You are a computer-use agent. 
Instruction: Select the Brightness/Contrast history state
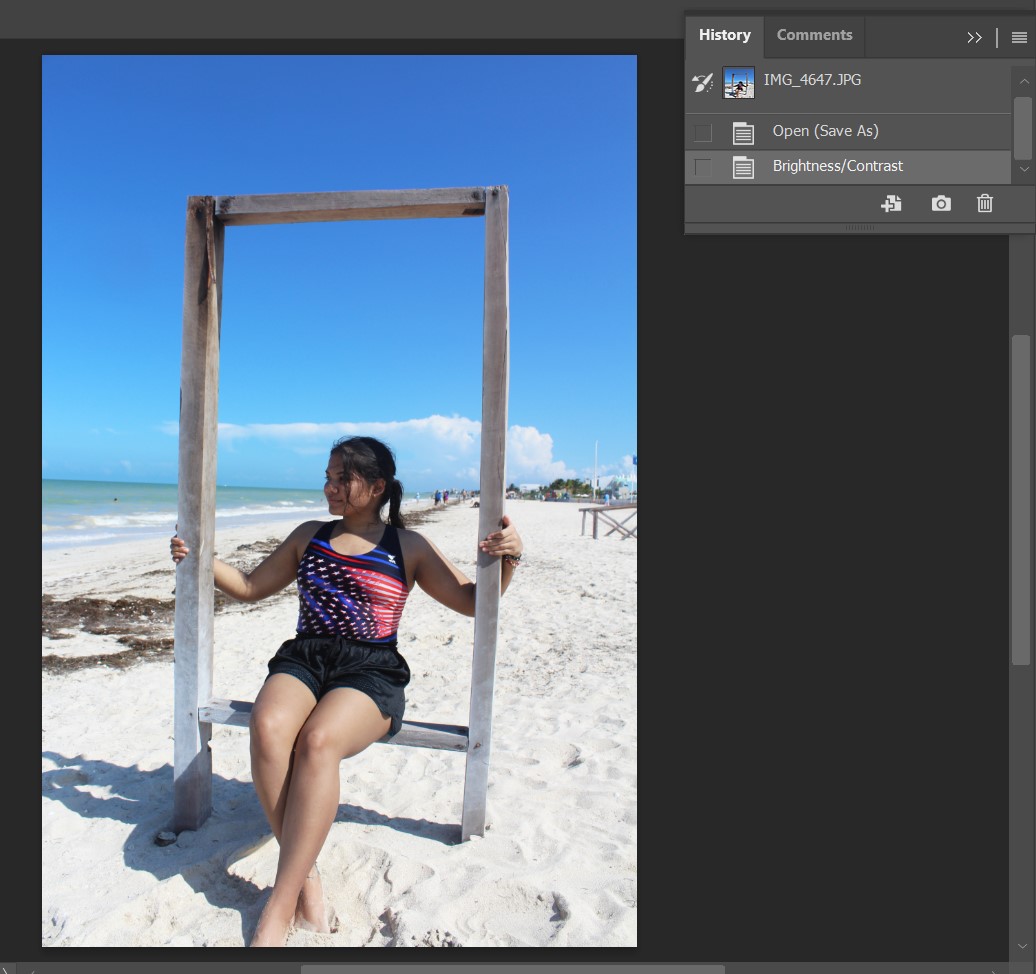click(x=837, y=167)
